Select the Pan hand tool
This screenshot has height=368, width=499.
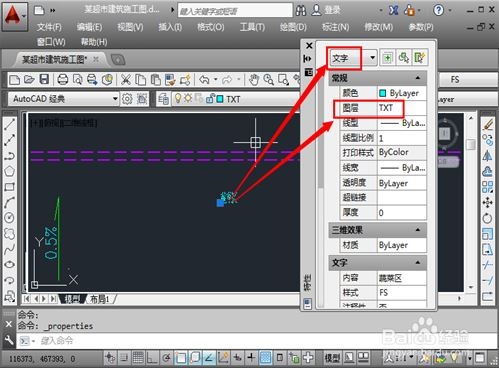point(254,80)
